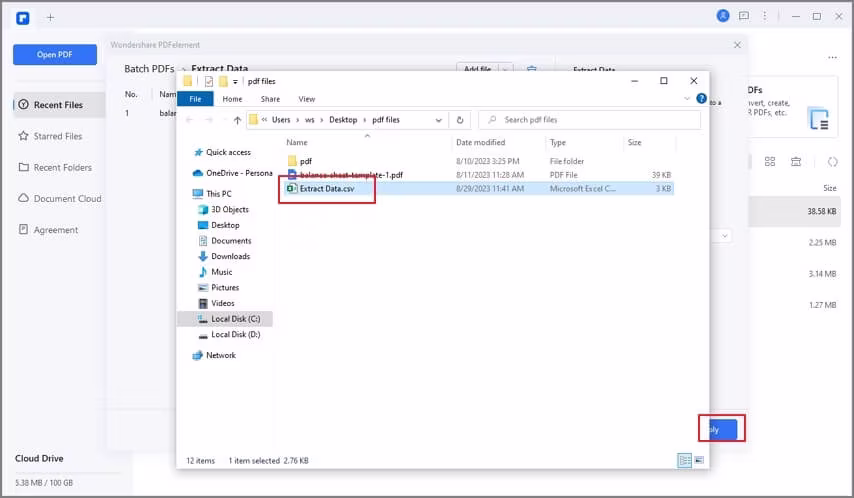Screen dimensions: 854x498
Task: Close the Wondershare PDFelement batch dialog
Action: tap(737, 45)
